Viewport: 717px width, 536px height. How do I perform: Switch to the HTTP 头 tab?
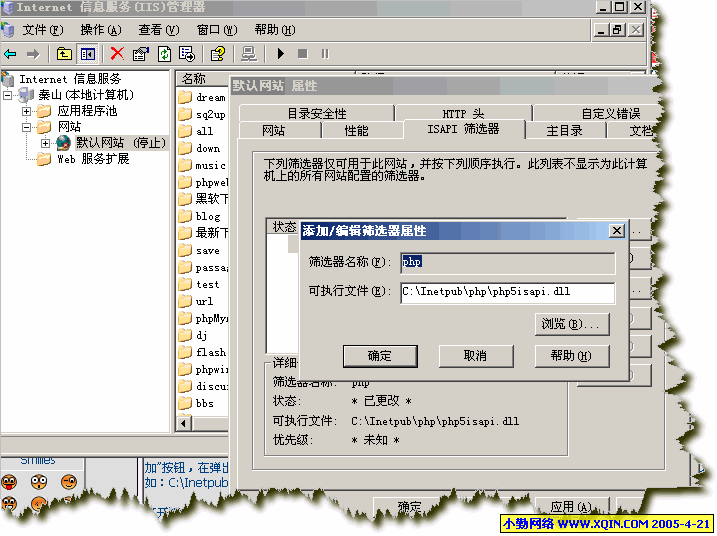click(462, 113)
